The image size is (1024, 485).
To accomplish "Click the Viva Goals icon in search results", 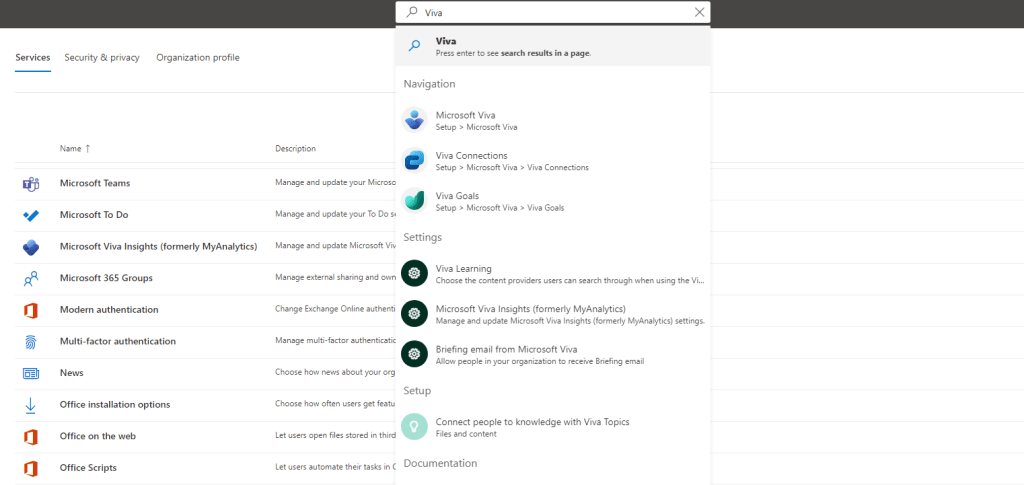I will (414, 201).
